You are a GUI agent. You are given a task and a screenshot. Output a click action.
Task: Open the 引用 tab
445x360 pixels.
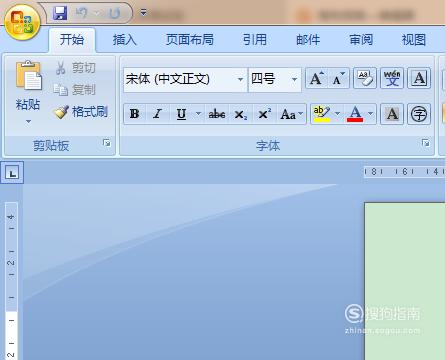pos(255,40)
